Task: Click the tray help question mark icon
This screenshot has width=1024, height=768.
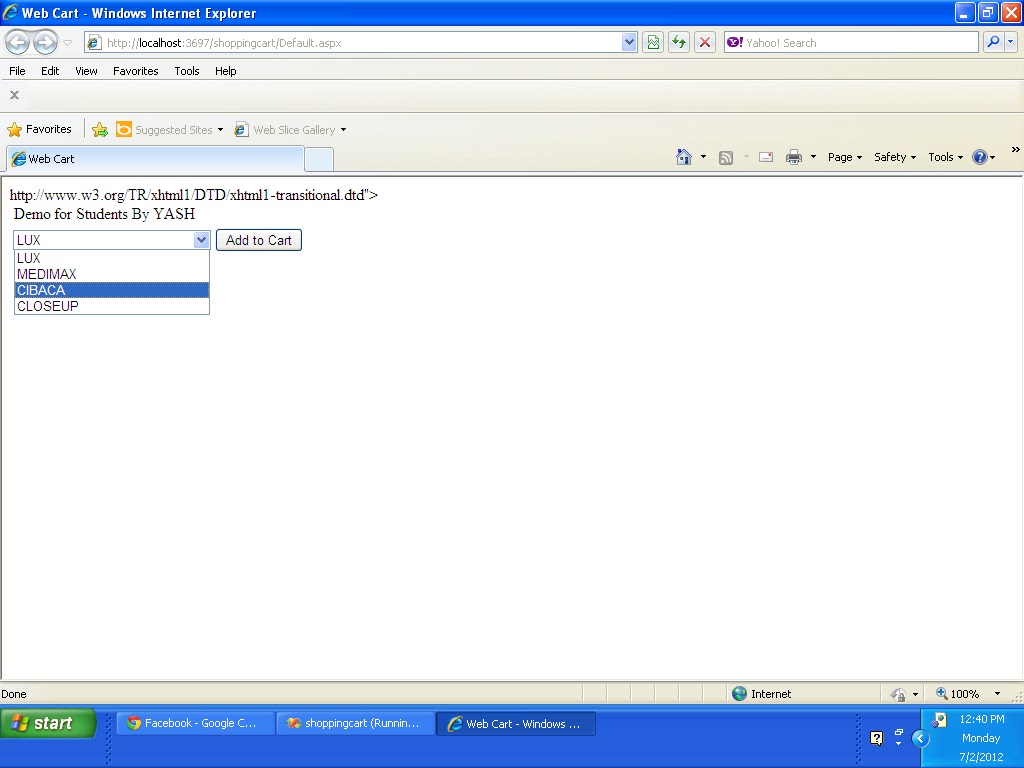Action: coord(877,739)
